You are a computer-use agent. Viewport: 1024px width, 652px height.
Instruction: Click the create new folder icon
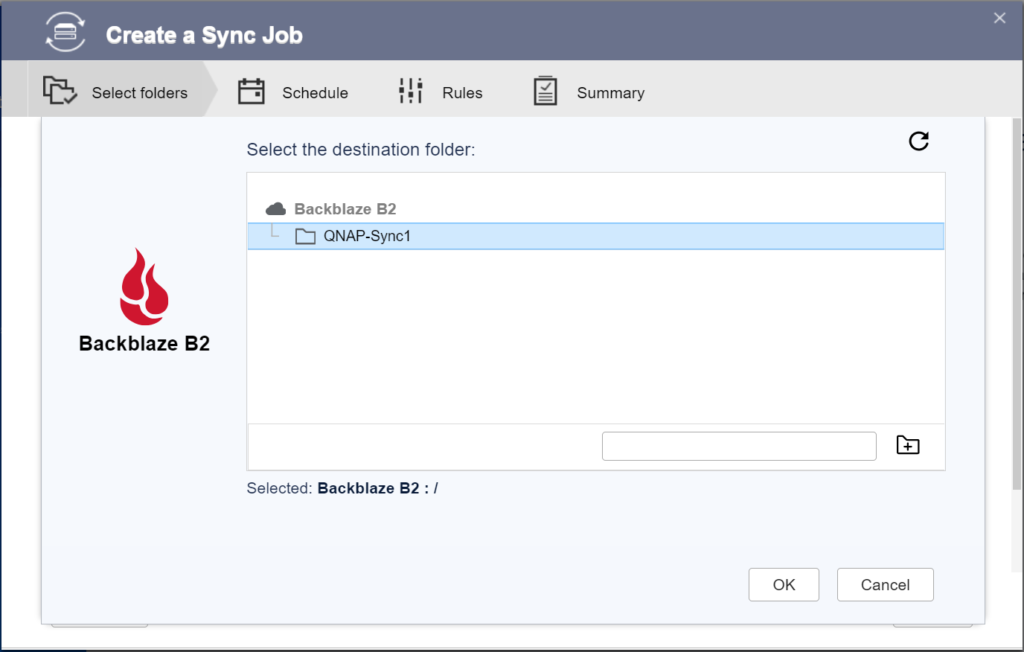(908, 445)
